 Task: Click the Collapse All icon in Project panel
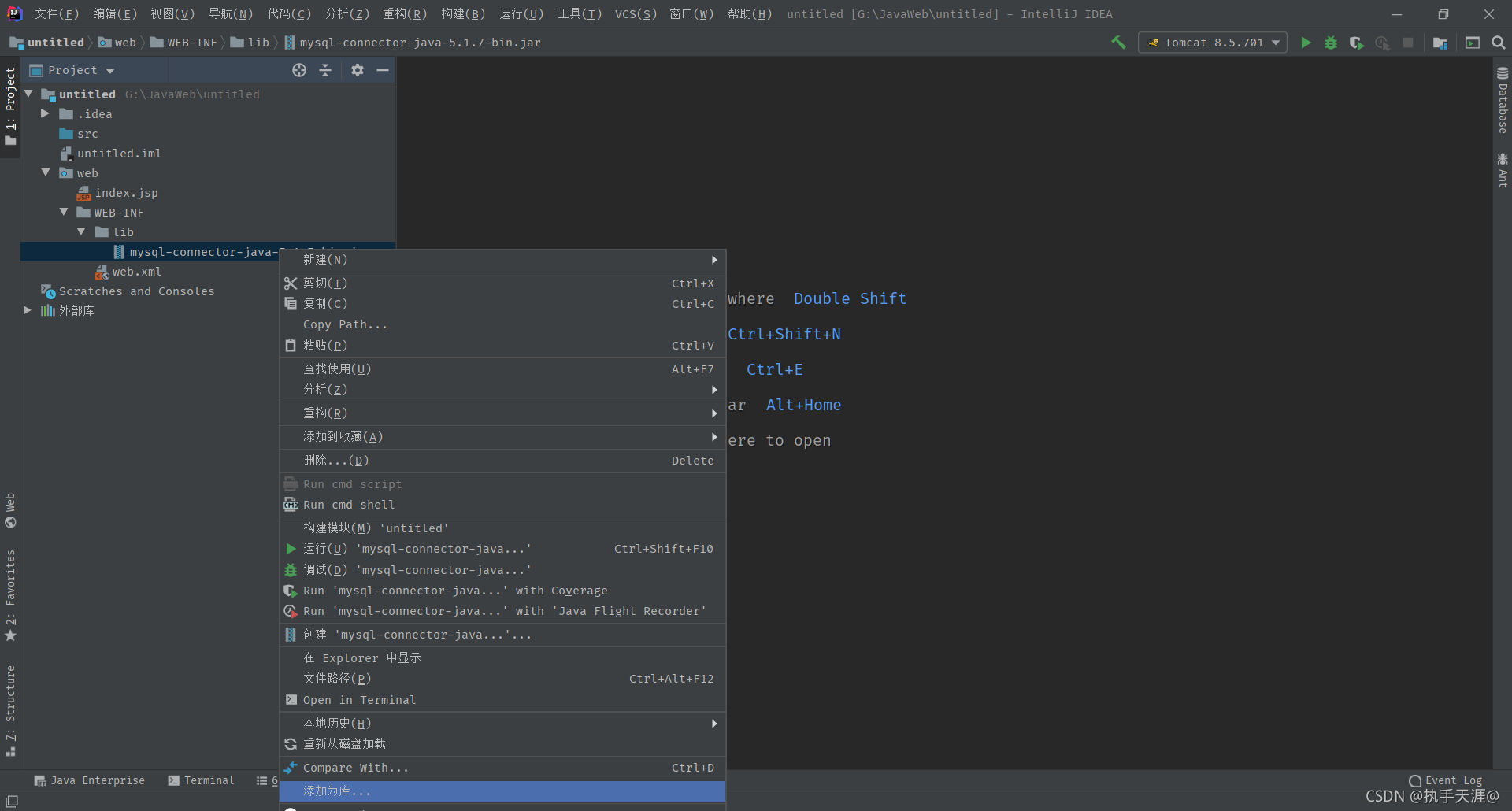325,70
